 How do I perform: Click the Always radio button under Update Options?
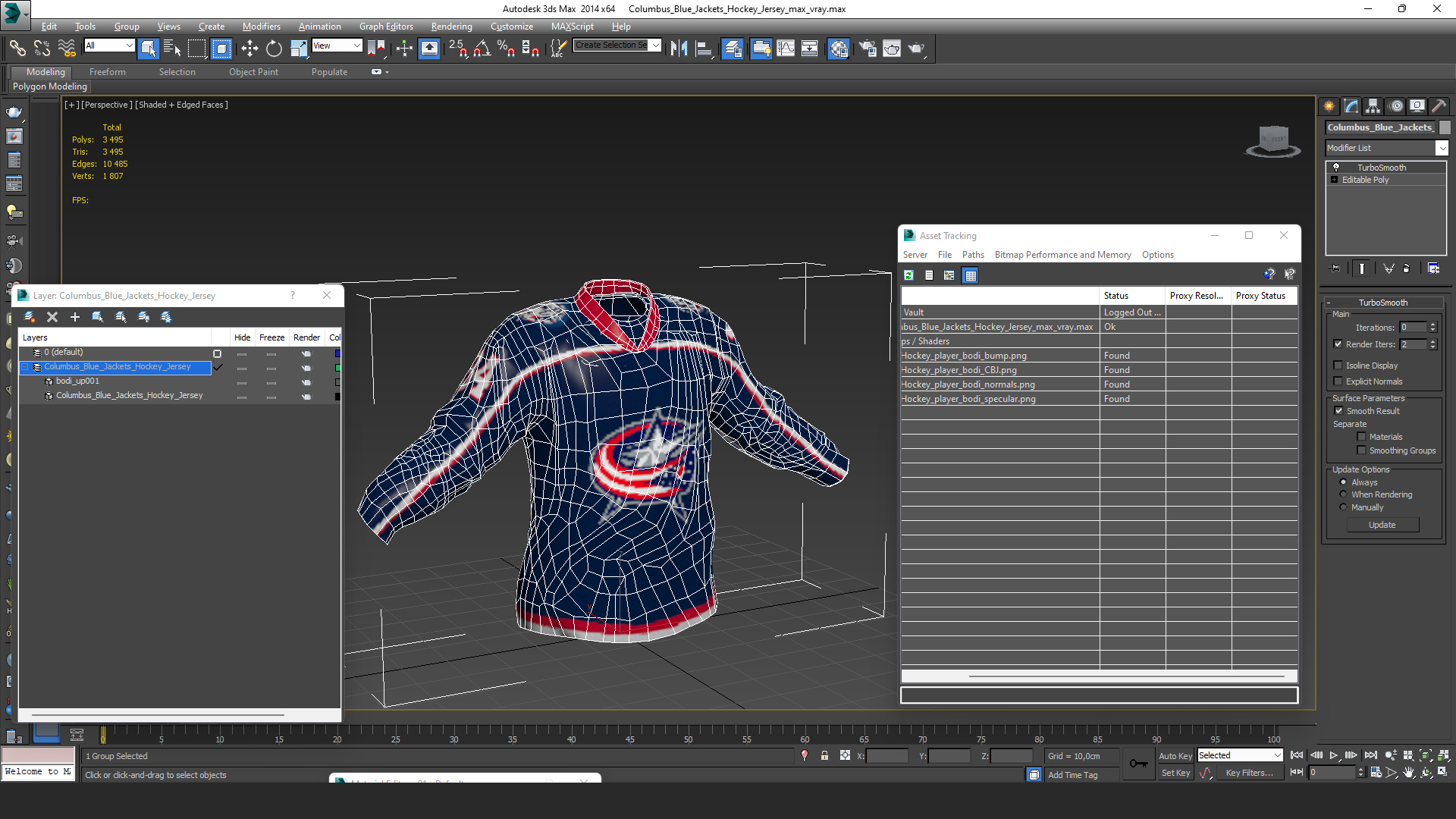1343,481
